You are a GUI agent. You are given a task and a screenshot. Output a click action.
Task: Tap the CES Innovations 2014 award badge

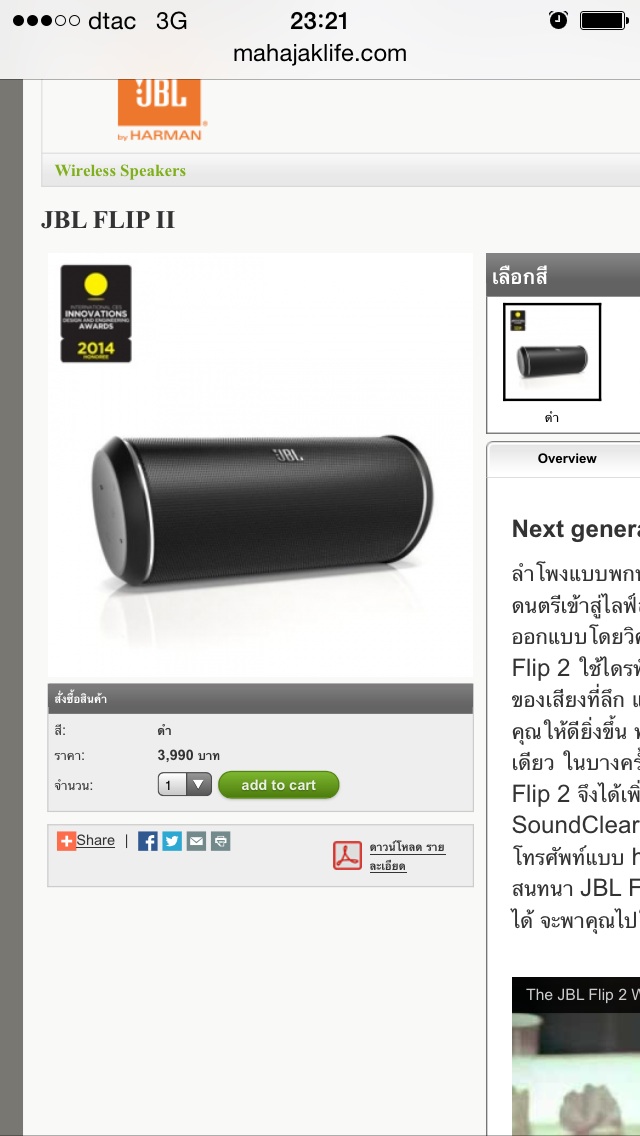click(96, 314)
